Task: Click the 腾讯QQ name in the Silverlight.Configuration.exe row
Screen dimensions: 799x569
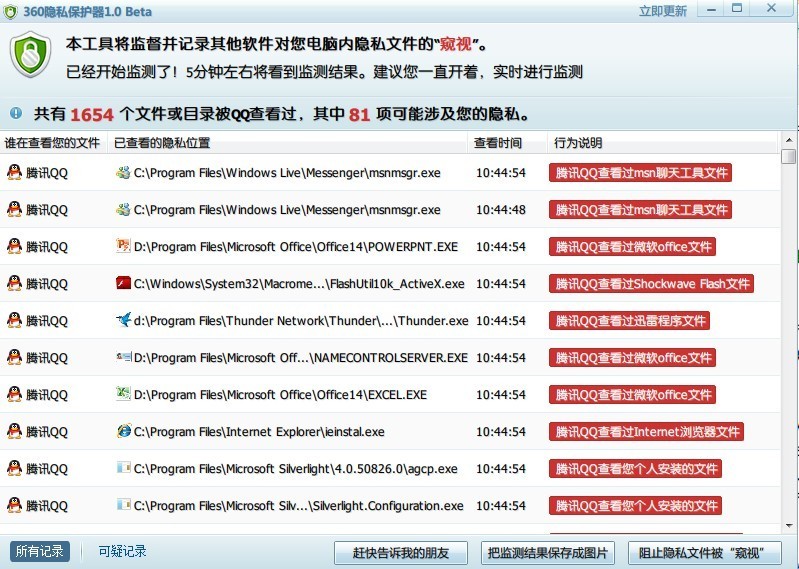Action: point(46,505)
